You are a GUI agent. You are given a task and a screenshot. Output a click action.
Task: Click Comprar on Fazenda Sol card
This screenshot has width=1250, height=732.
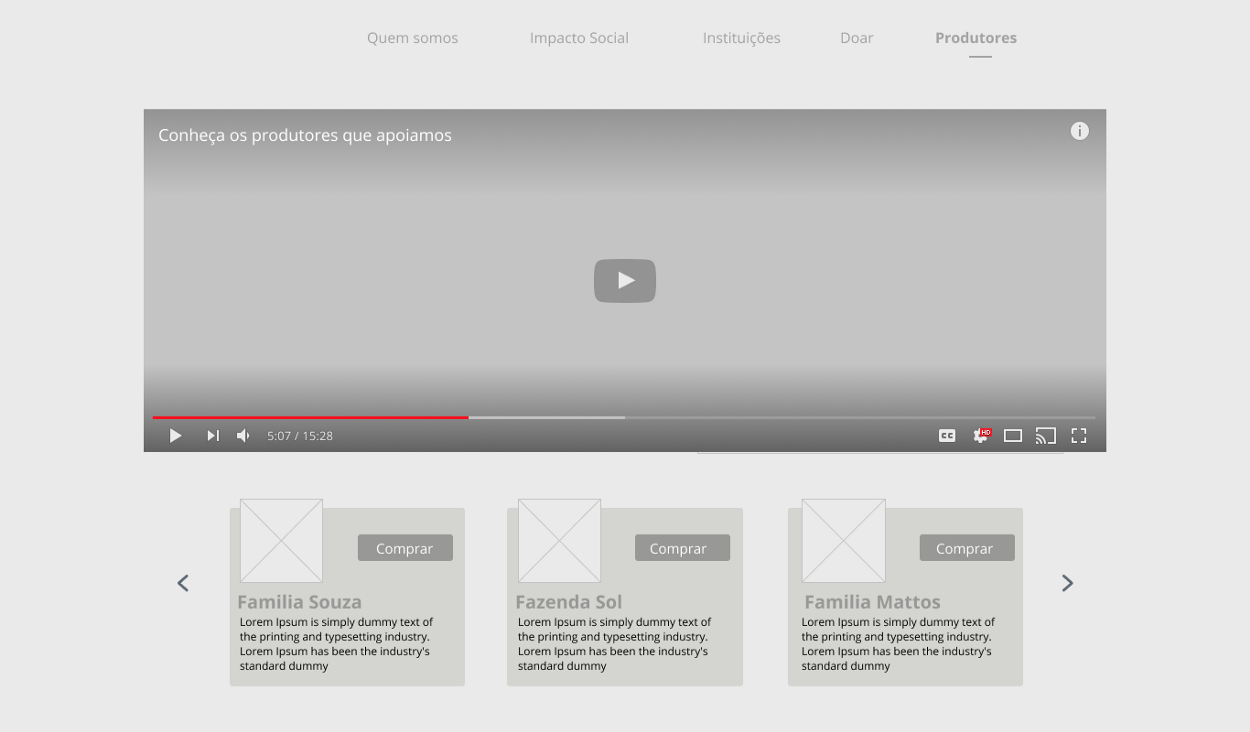point(682,548)
